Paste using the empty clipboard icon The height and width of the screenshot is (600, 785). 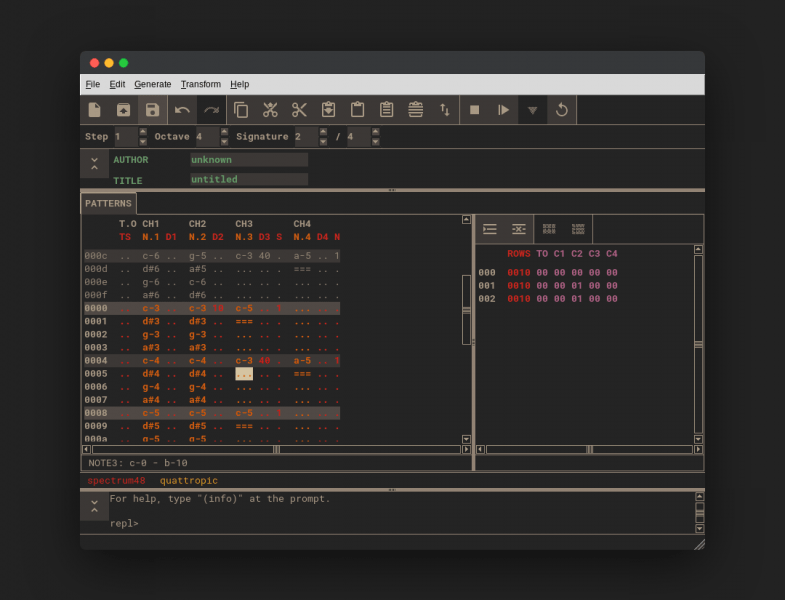[x=357, y=110]
